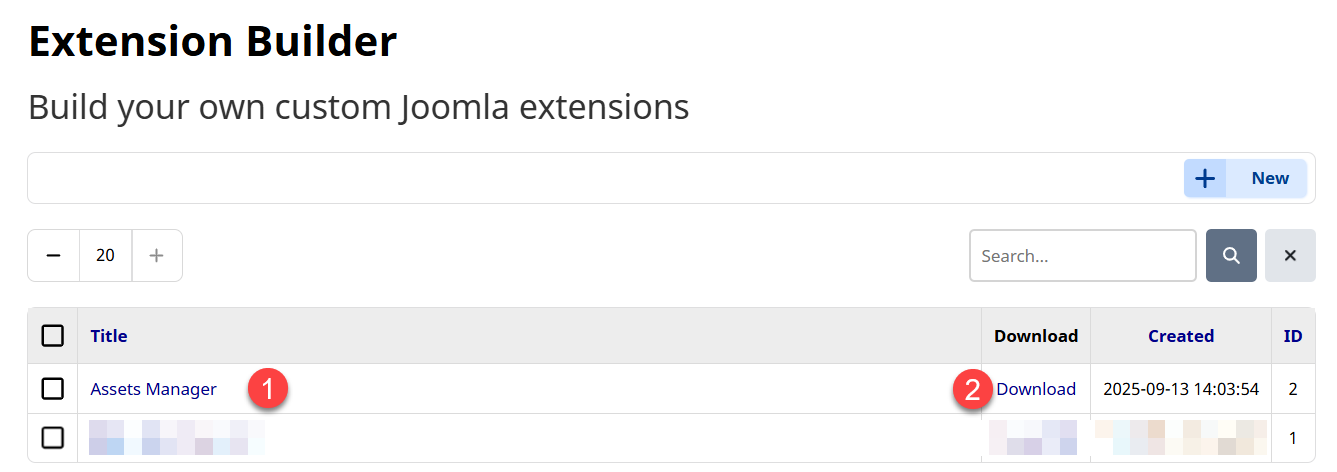Sort the table by ID column
Image resolution: width=1337 pixels, height=472 pixels.
coord(1292,336)
